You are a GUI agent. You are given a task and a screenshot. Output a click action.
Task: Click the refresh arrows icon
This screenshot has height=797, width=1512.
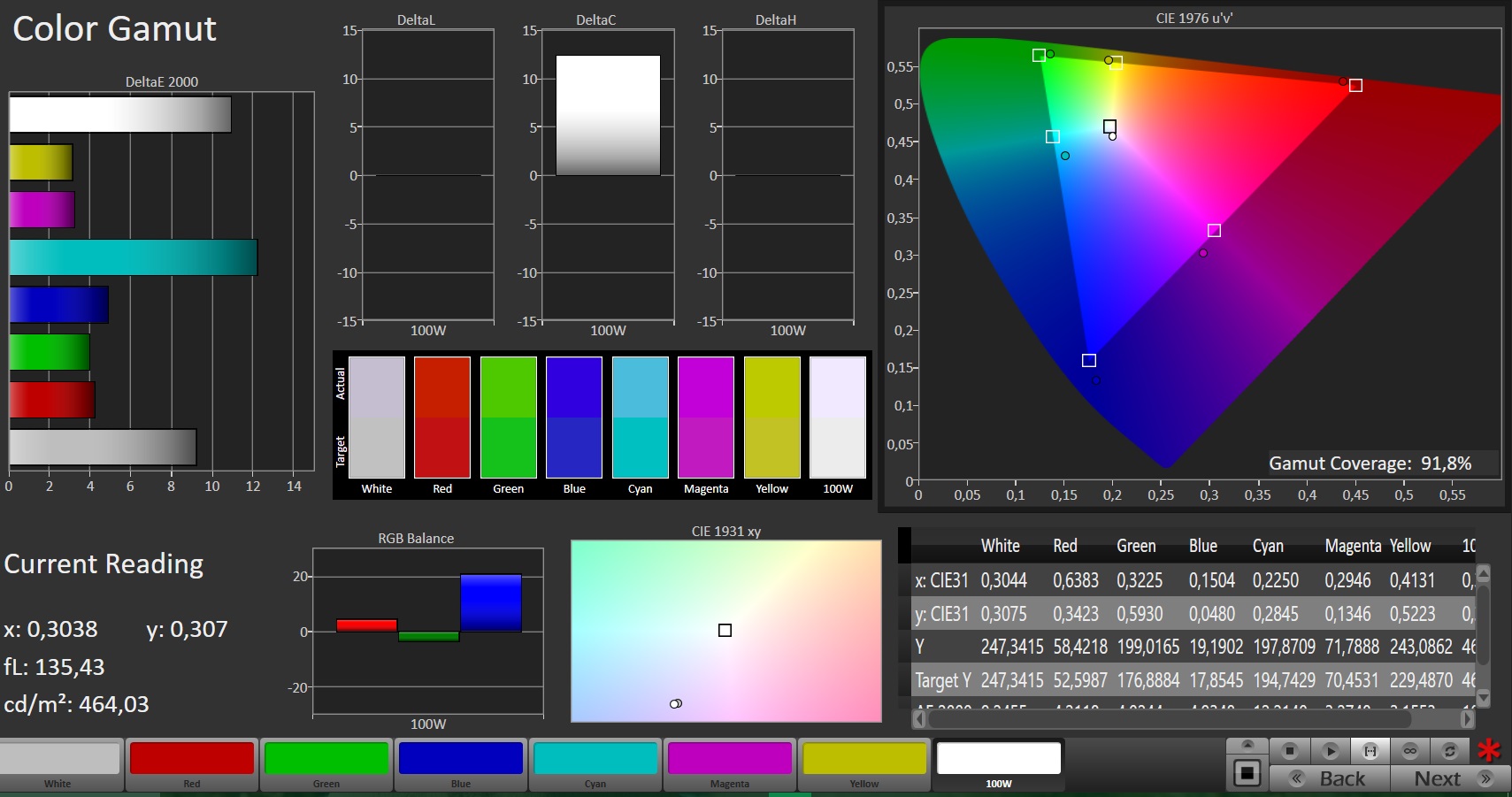click(x=1449, y=751)
